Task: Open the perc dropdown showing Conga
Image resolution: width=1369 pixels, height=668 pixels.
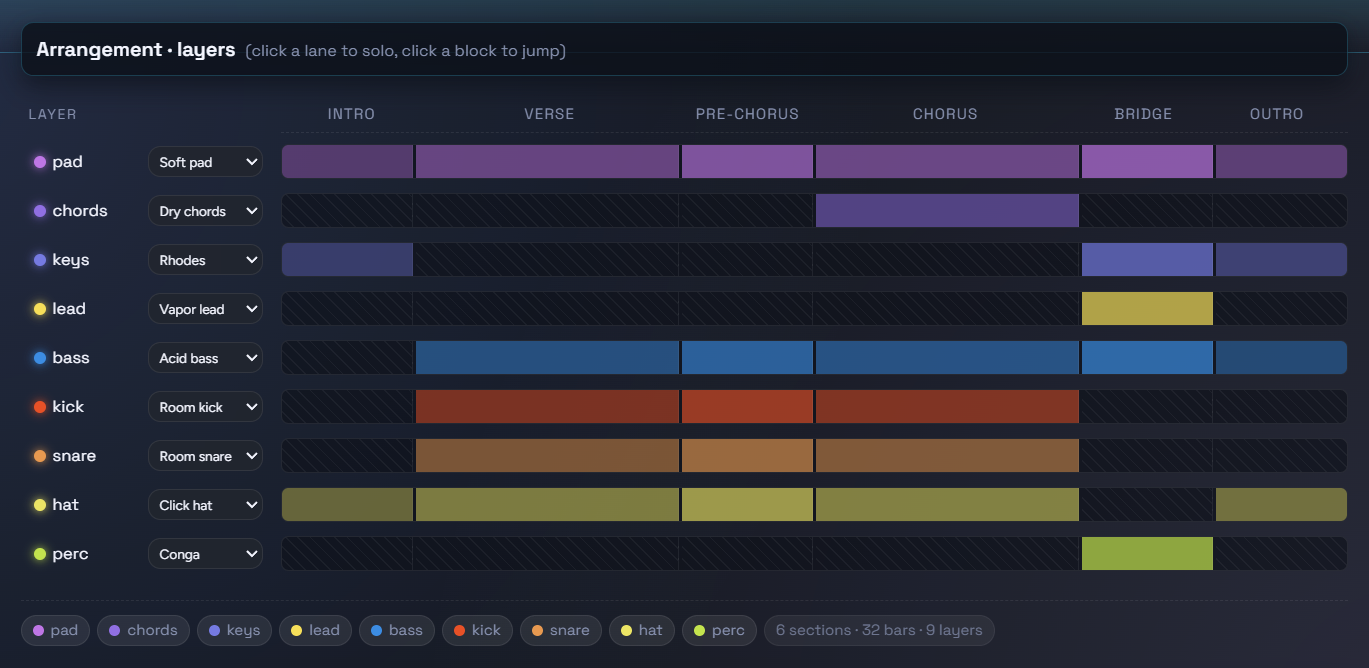Action: tap(205, 554)
